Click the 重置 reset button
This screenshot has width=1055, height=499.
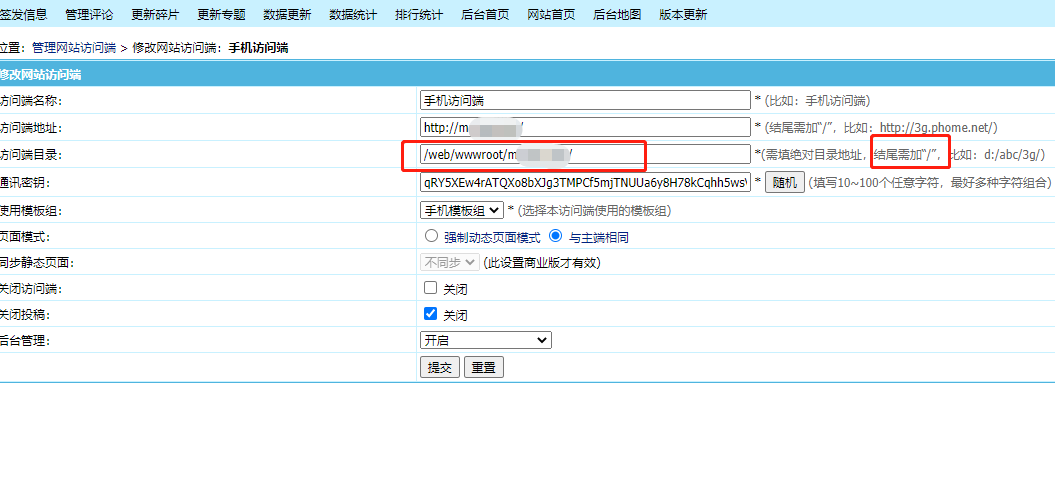[484, 367]
